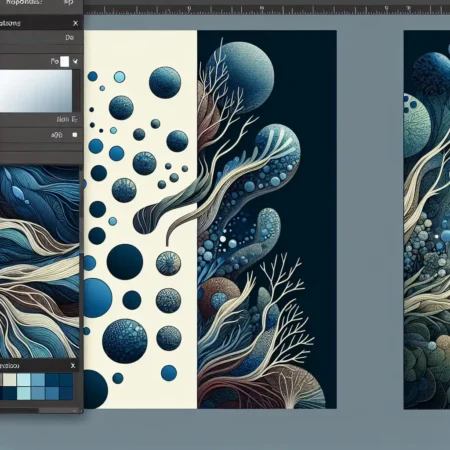Select the partially visible artboard at the right edge
This screenshot has width=450, height=450.
pos(427,219)
